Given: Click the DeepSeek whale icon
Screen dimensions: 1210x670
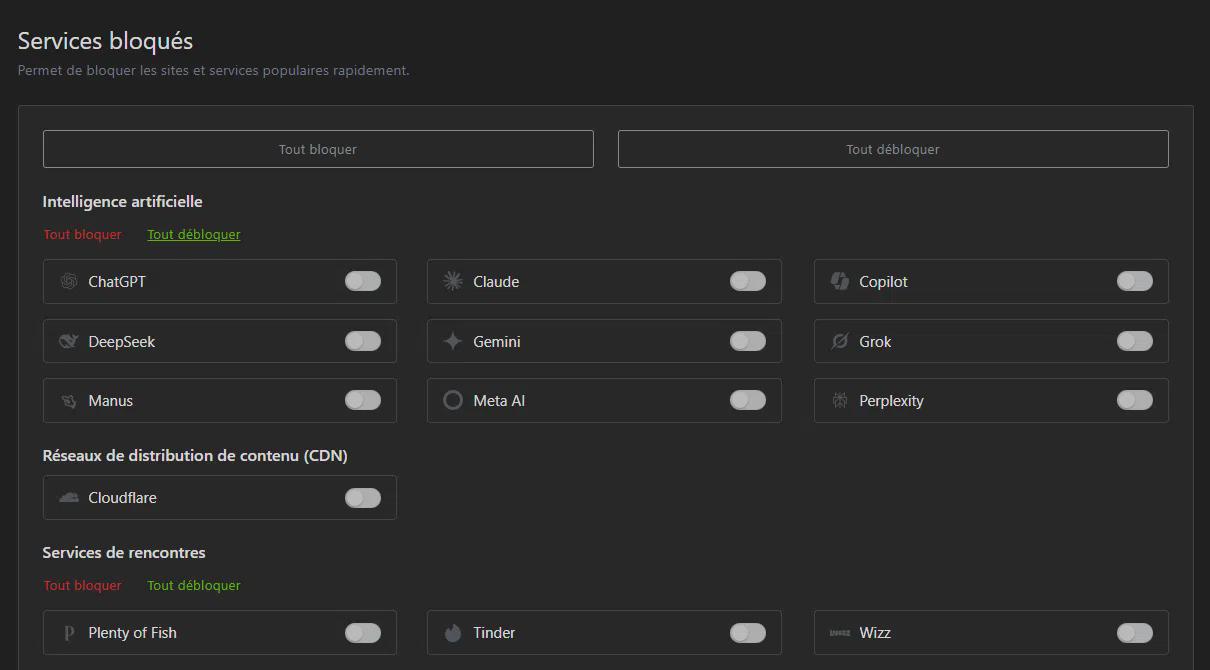Looking at the screenshot, I should tap(69, 342).
